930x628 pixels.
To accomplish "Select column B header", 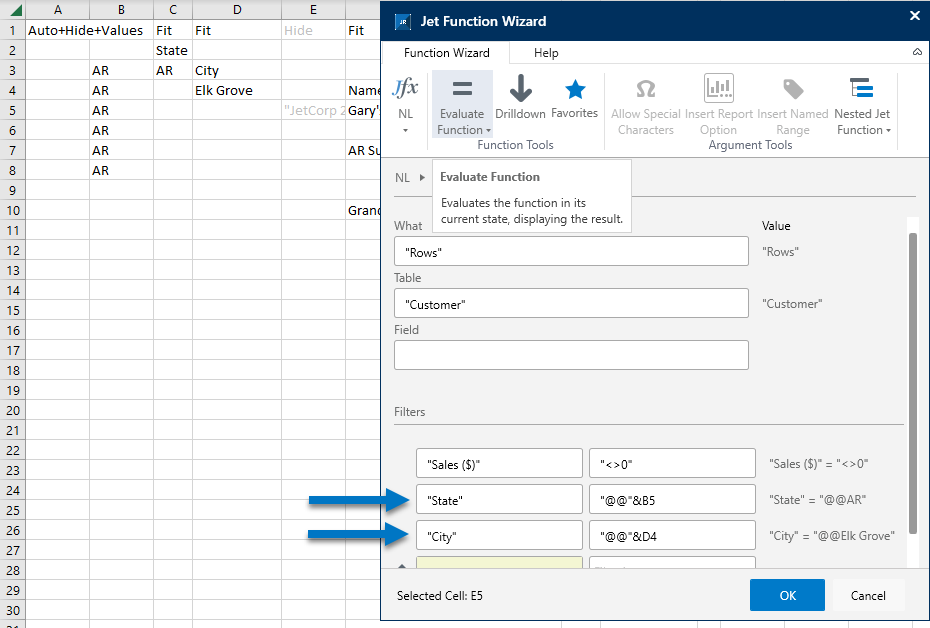I will point(121,9).
